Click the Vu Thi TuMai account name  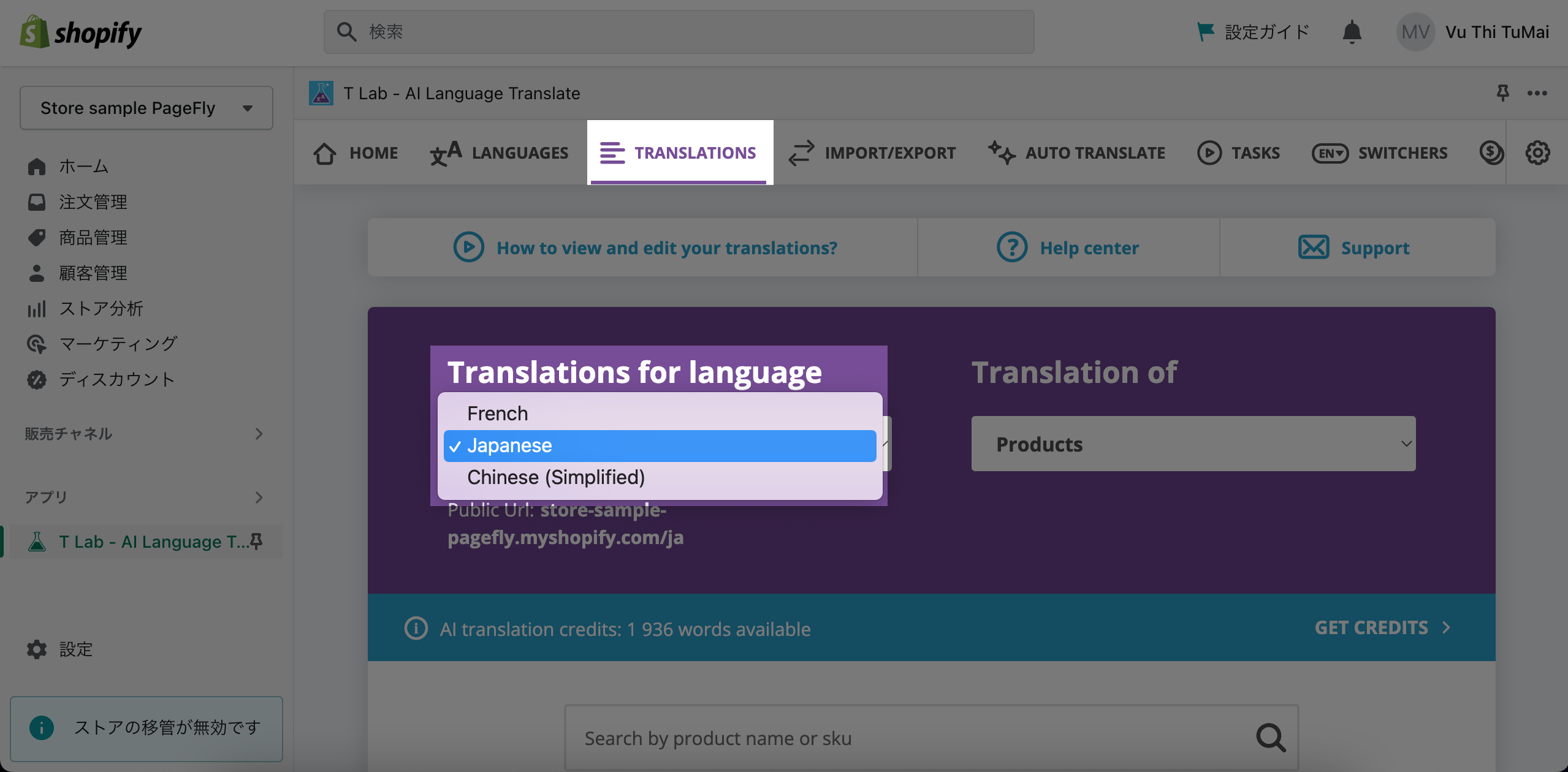pos(1497,32)
